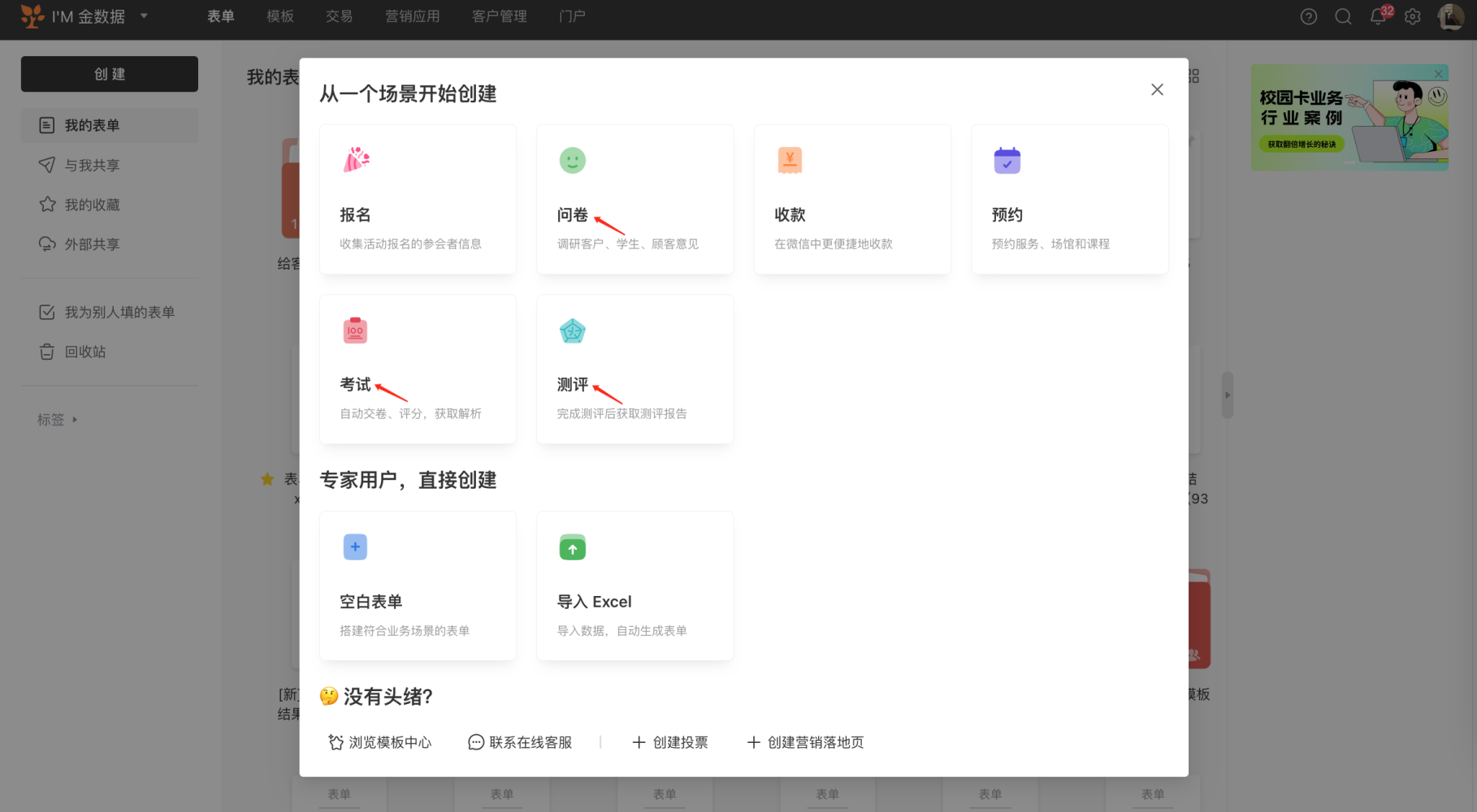This screenshot has height=812, width=1477.
Task: Open the 营销应用 top menu tab
Action: (413, 16)
